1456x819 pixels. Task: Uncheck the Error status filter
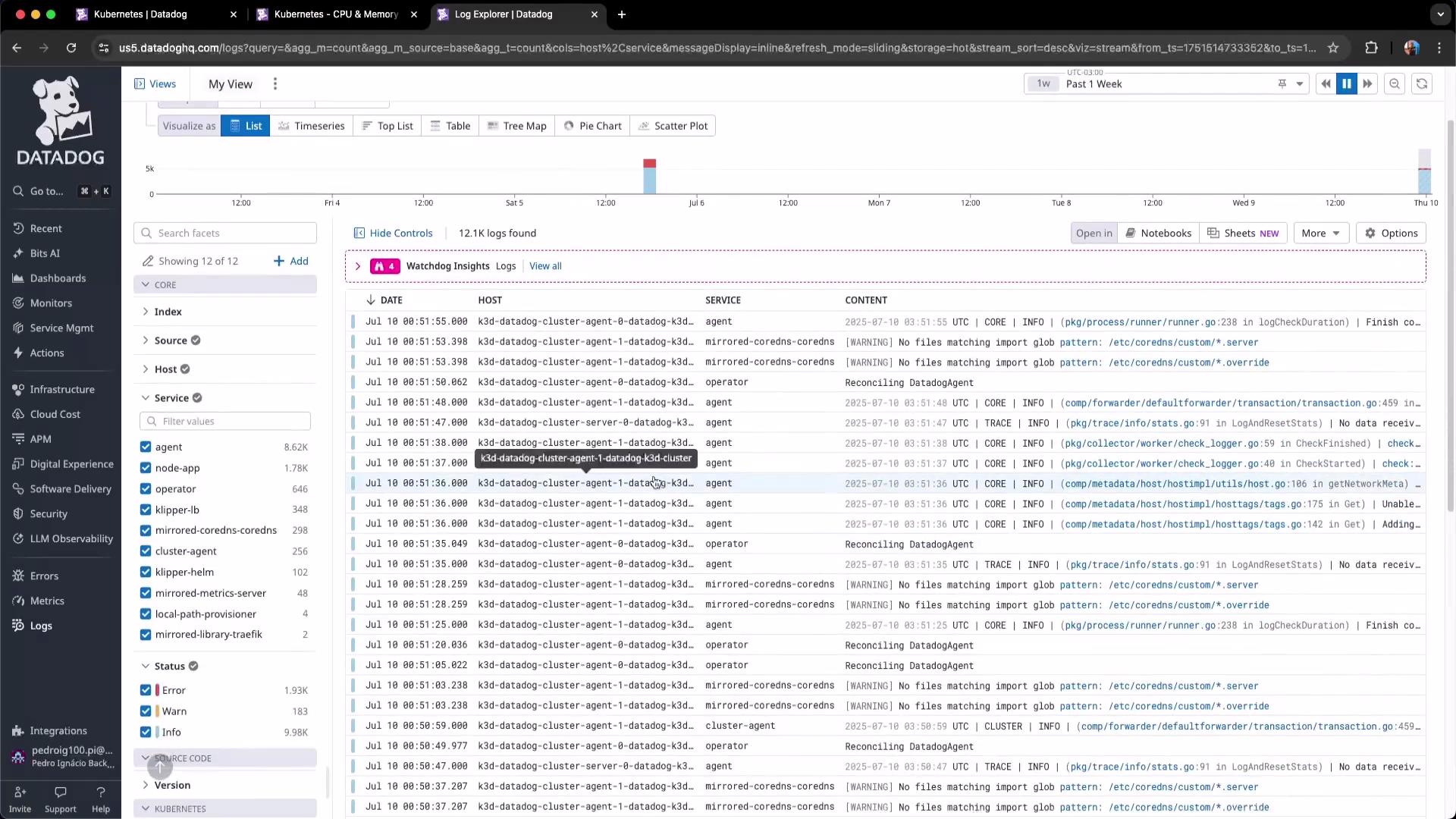point(146,690)
